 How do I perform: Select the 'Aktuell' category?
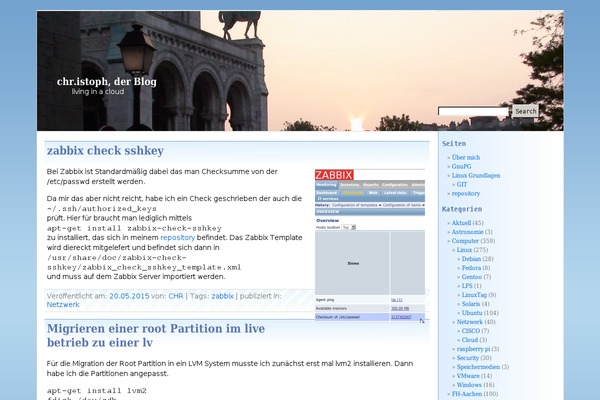click(x=461, y=223)
